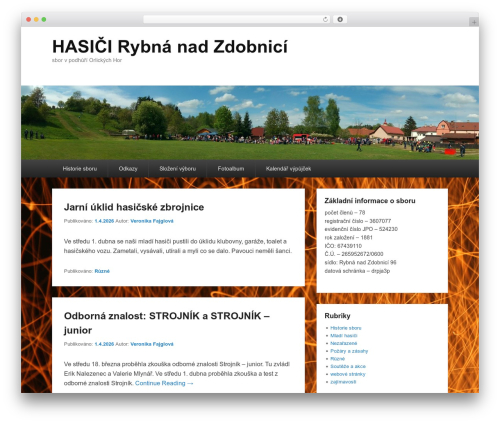Click the text rok založení – 1881
The image size is (500, 423).
click(x=348, y=238)
